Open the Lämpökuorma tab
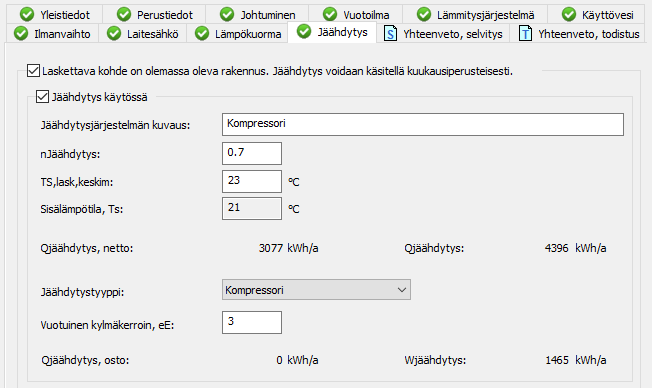This screenshot has height=388, width=652. pos(238,33)
